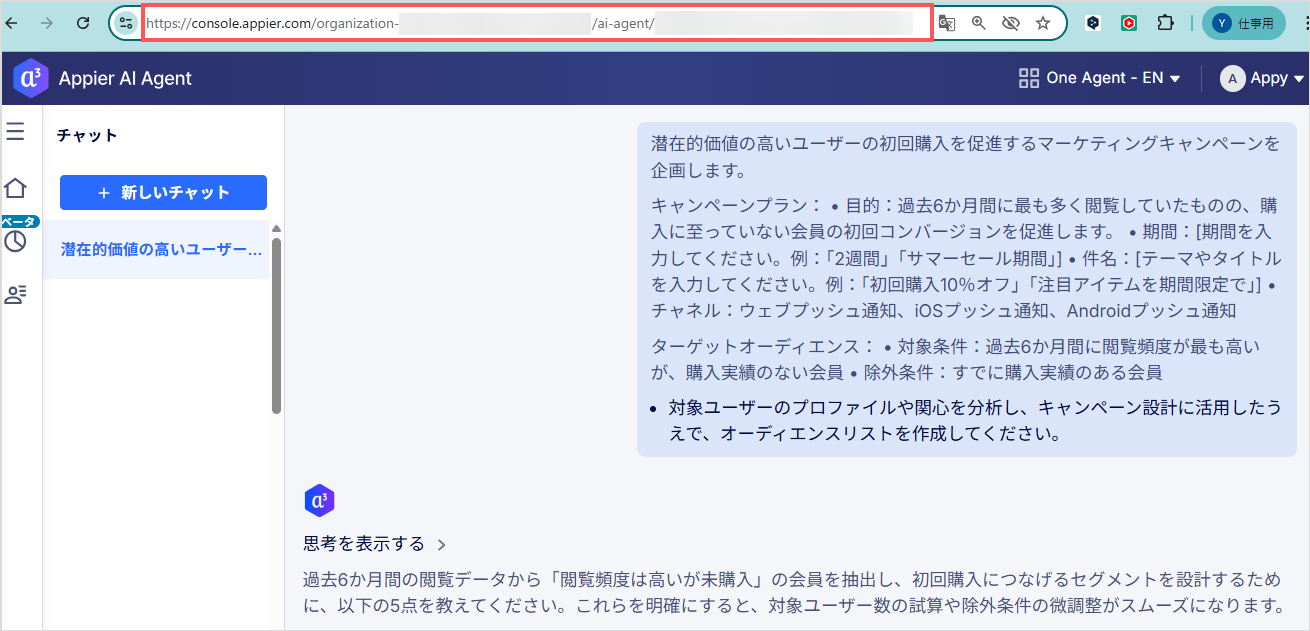Open the beta pie chart sidebar icon
This screenshot has height=631, width=1310.
[15, 241]
